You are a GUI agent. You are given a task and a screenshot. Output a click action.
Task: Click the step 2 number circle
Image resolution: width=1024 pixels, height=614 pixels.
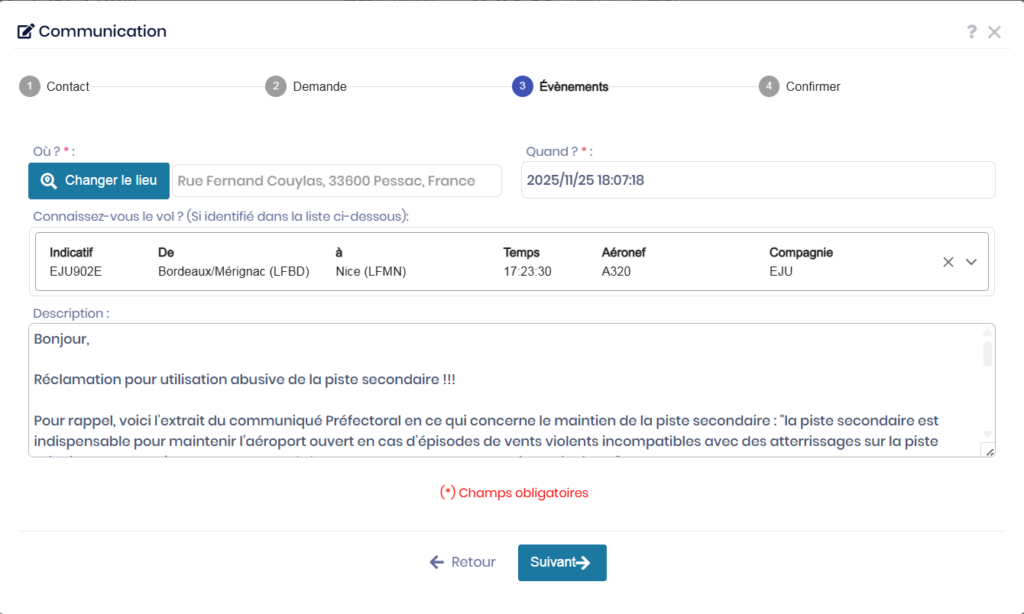(275, 86)
